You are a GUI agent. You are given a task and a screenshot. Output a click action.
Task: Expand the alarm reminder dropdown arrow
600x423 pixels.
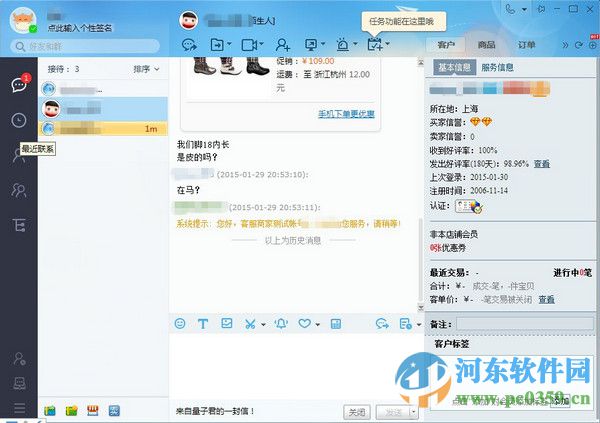click(x=355, y=44)
